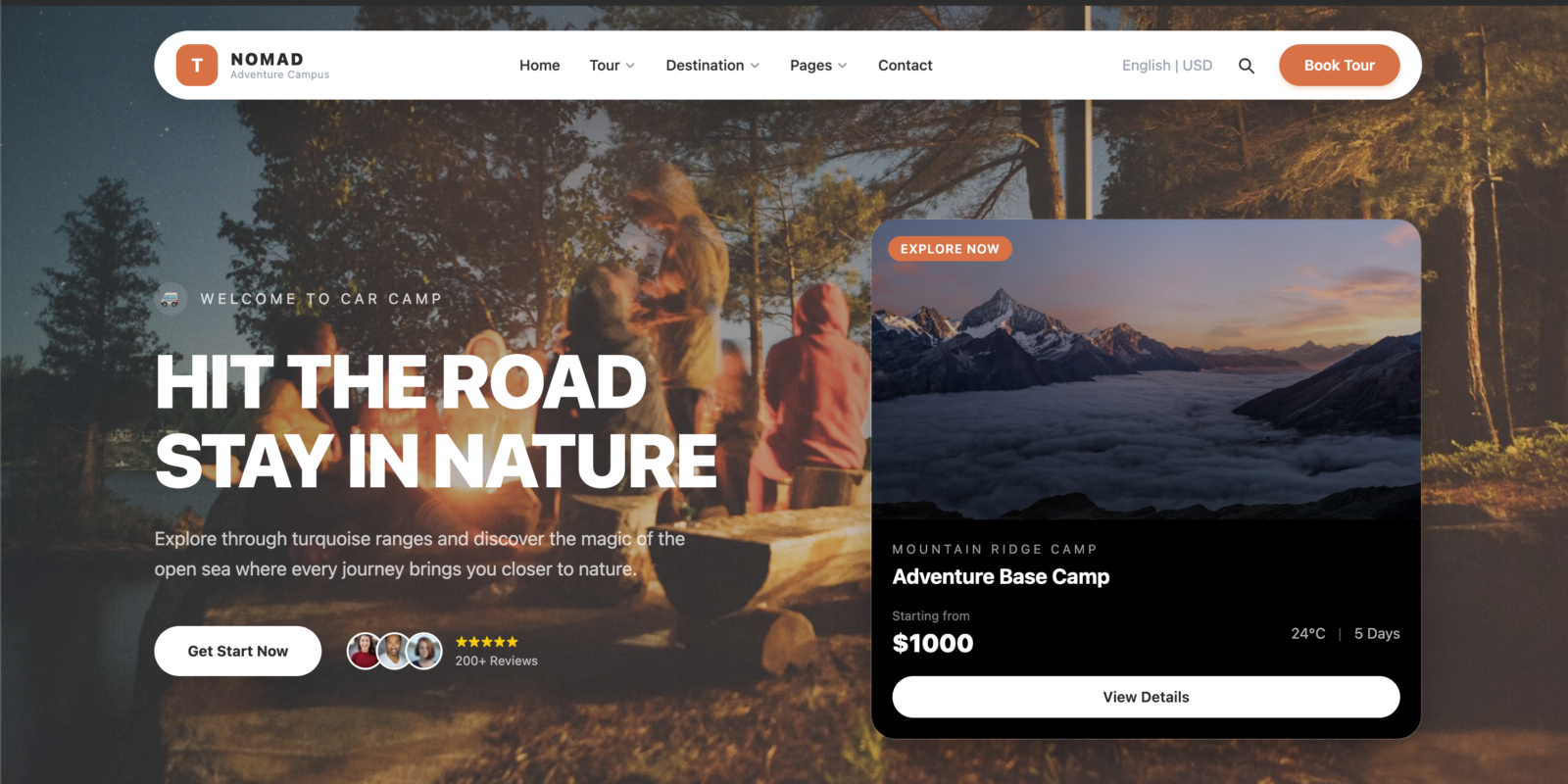Open the Contact page link
The height and width of the screenshot is (784, 1568).
point(906,66)
